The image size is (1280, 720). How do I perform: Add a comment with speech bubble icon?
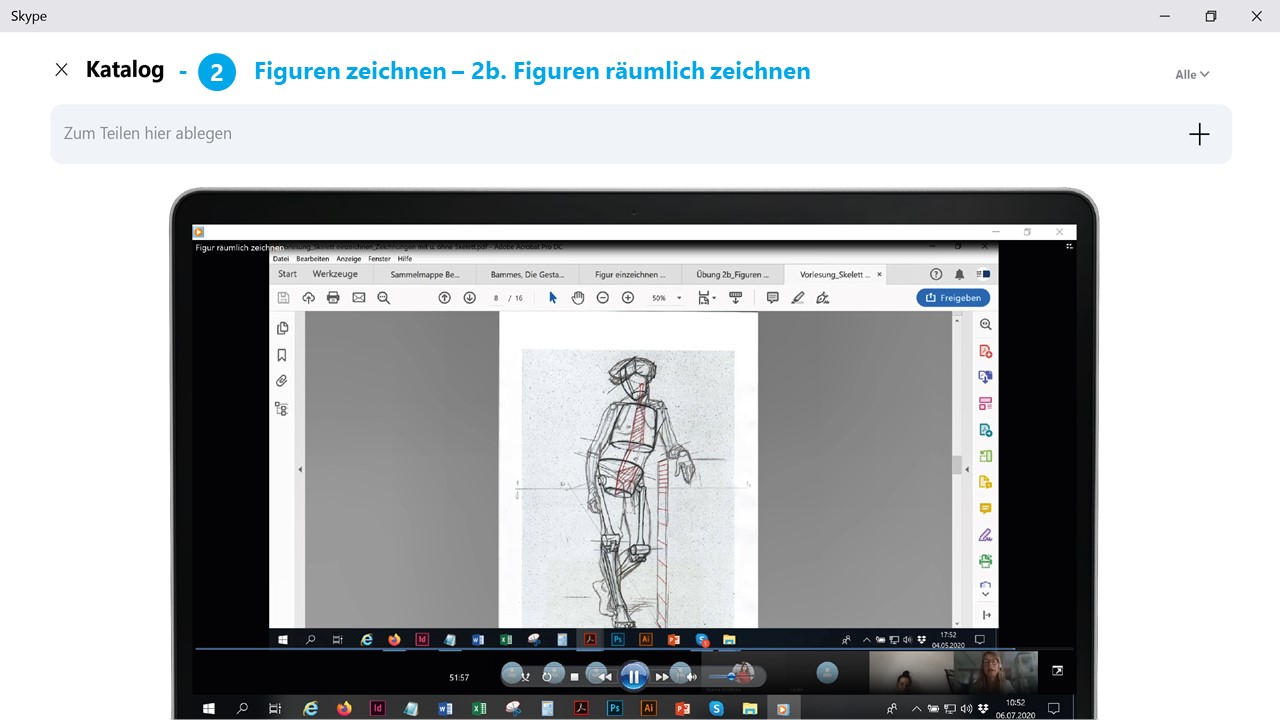772,298
